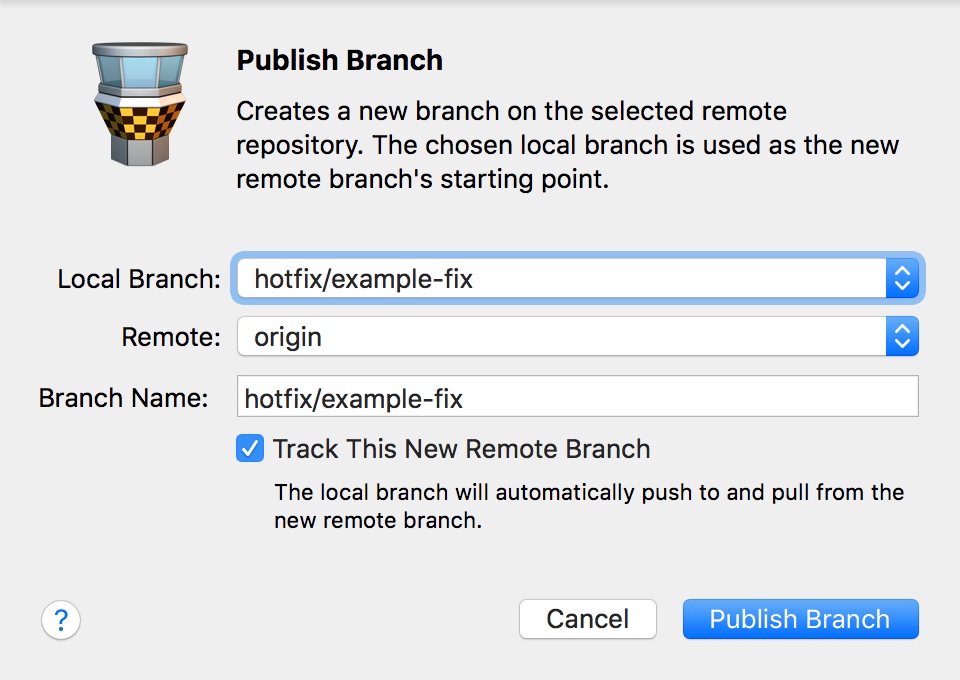
Task: Click the Tower control tower app icon
Action: pos(140,104)
